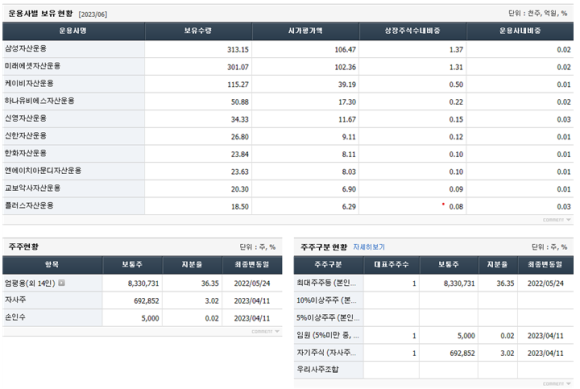Click the 상장주식수내비중 column header
Image resolution: width=580 pixels, height=389 pixels.
413,31
